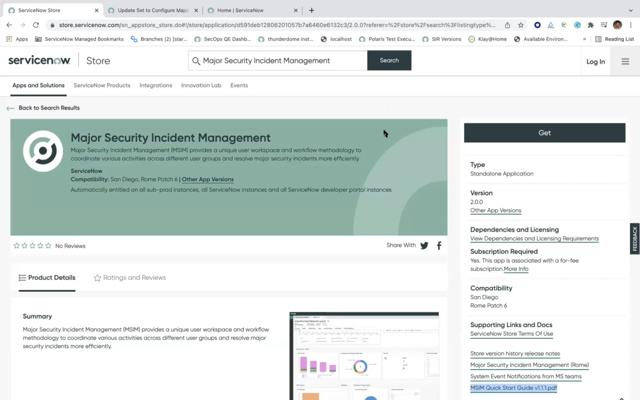This screenshot has width=640, height=400.
Task: Click the browser reload icon
Action: pos(36,24)
